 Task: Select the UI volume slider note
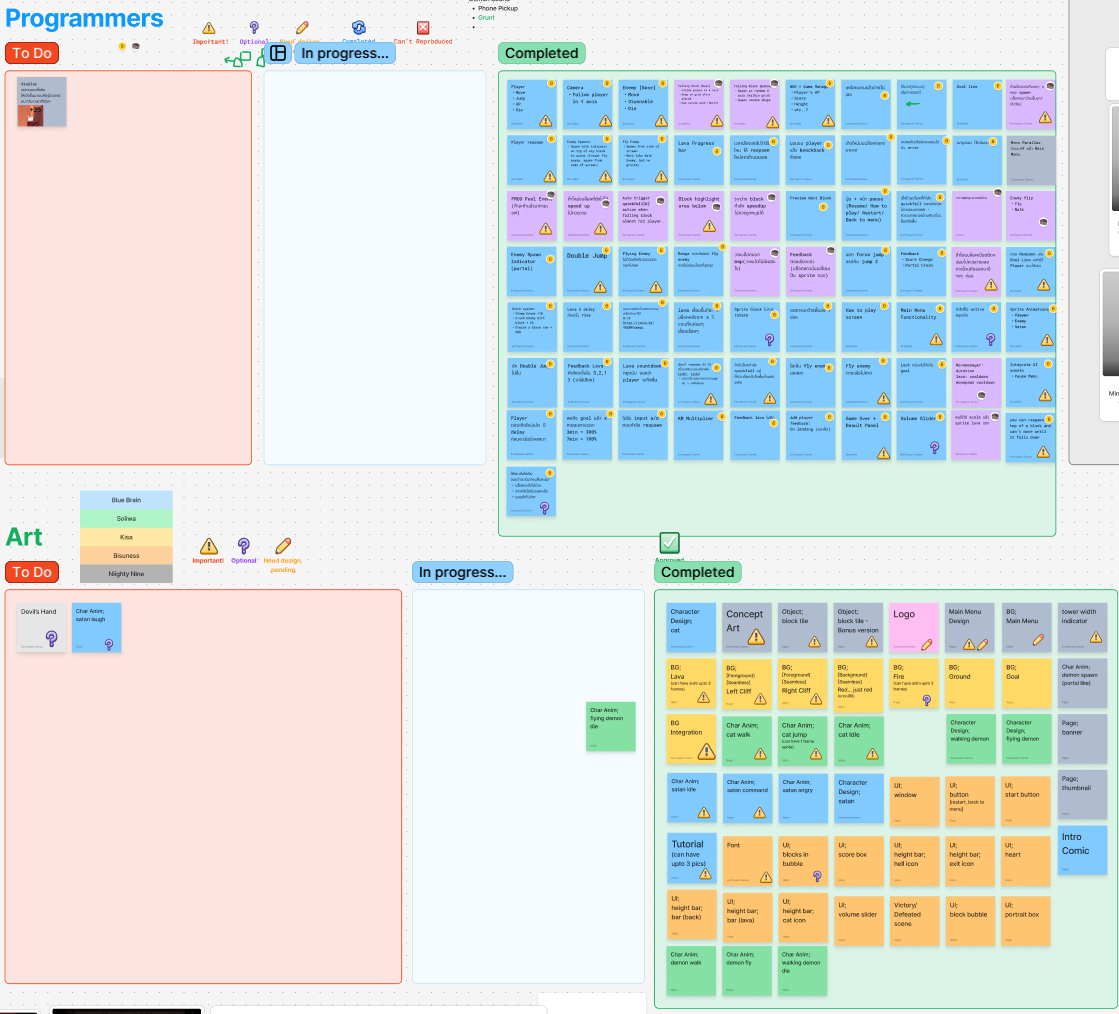pos(859,921)
